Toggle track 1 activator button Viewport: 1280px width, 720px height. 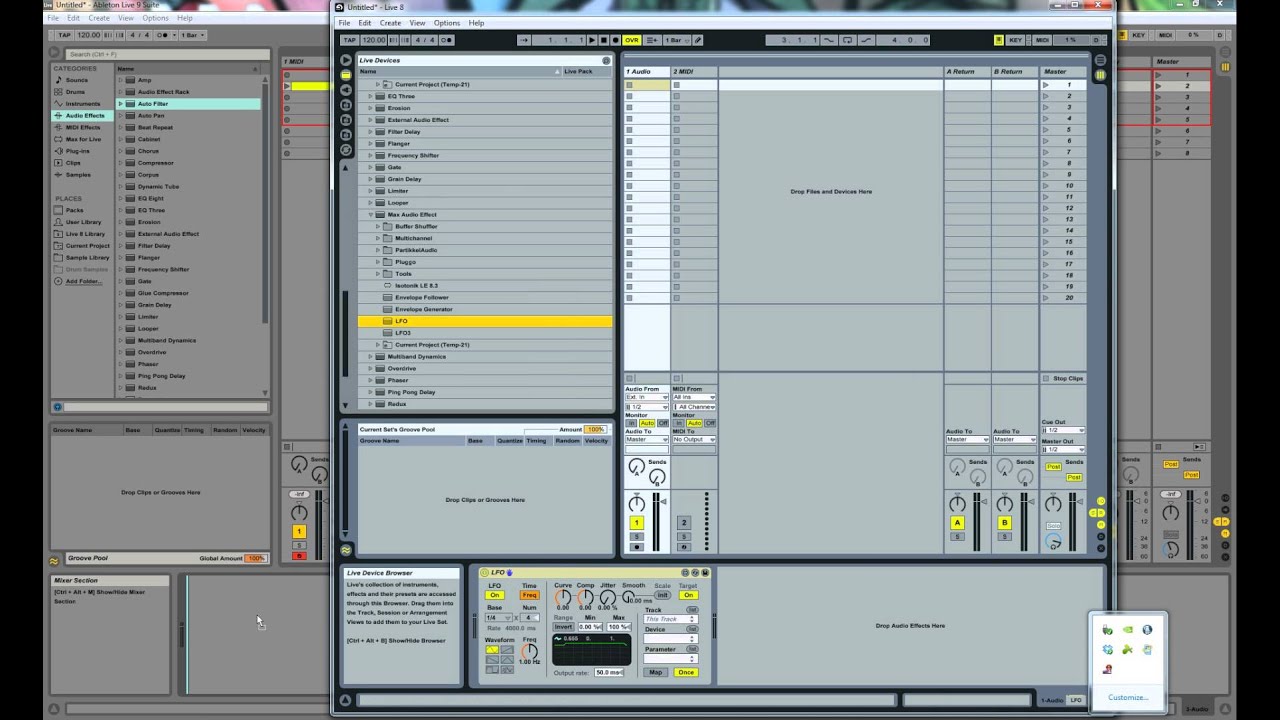tap(636, 523)
